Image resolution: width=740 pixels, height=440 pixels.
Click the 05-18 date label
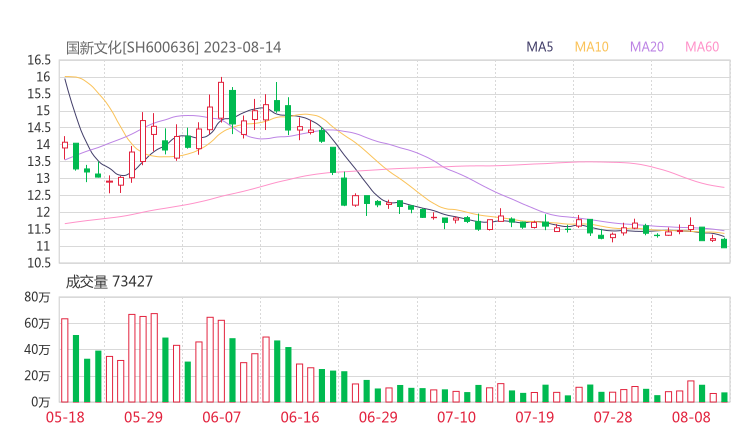65,417
